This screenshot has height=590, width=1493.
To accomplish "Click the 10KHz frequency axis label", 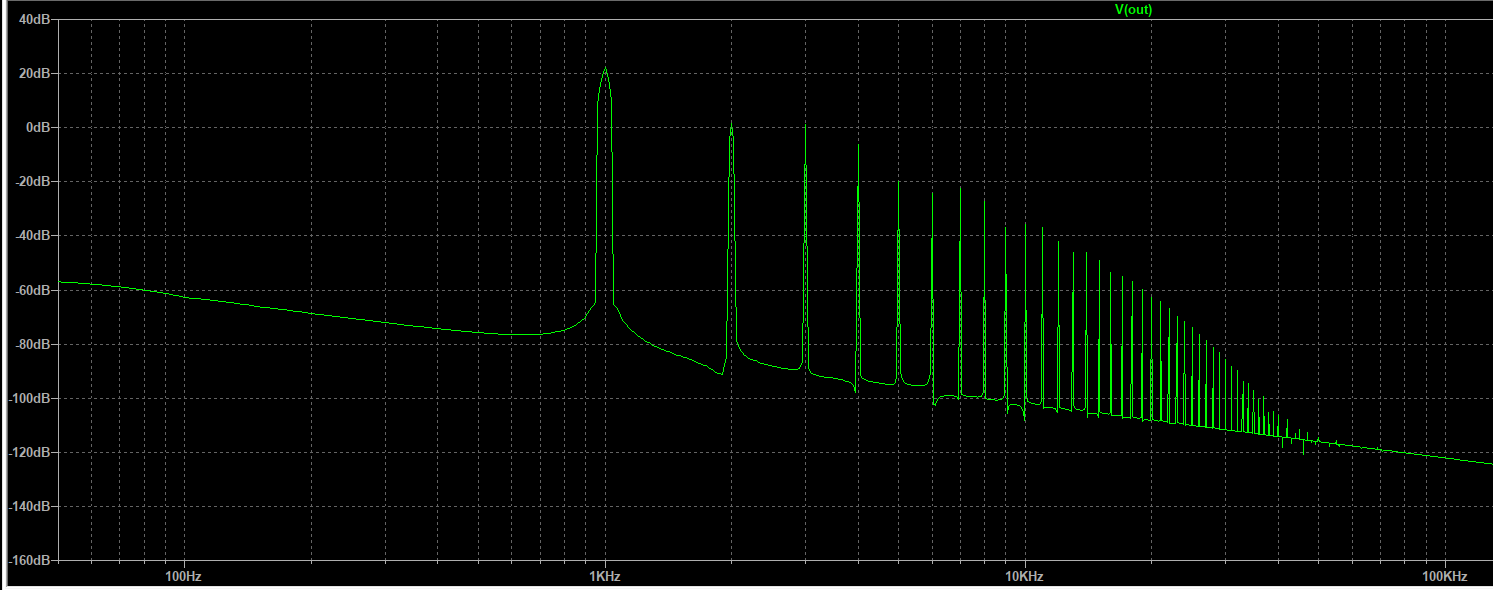I will 1024,577.
